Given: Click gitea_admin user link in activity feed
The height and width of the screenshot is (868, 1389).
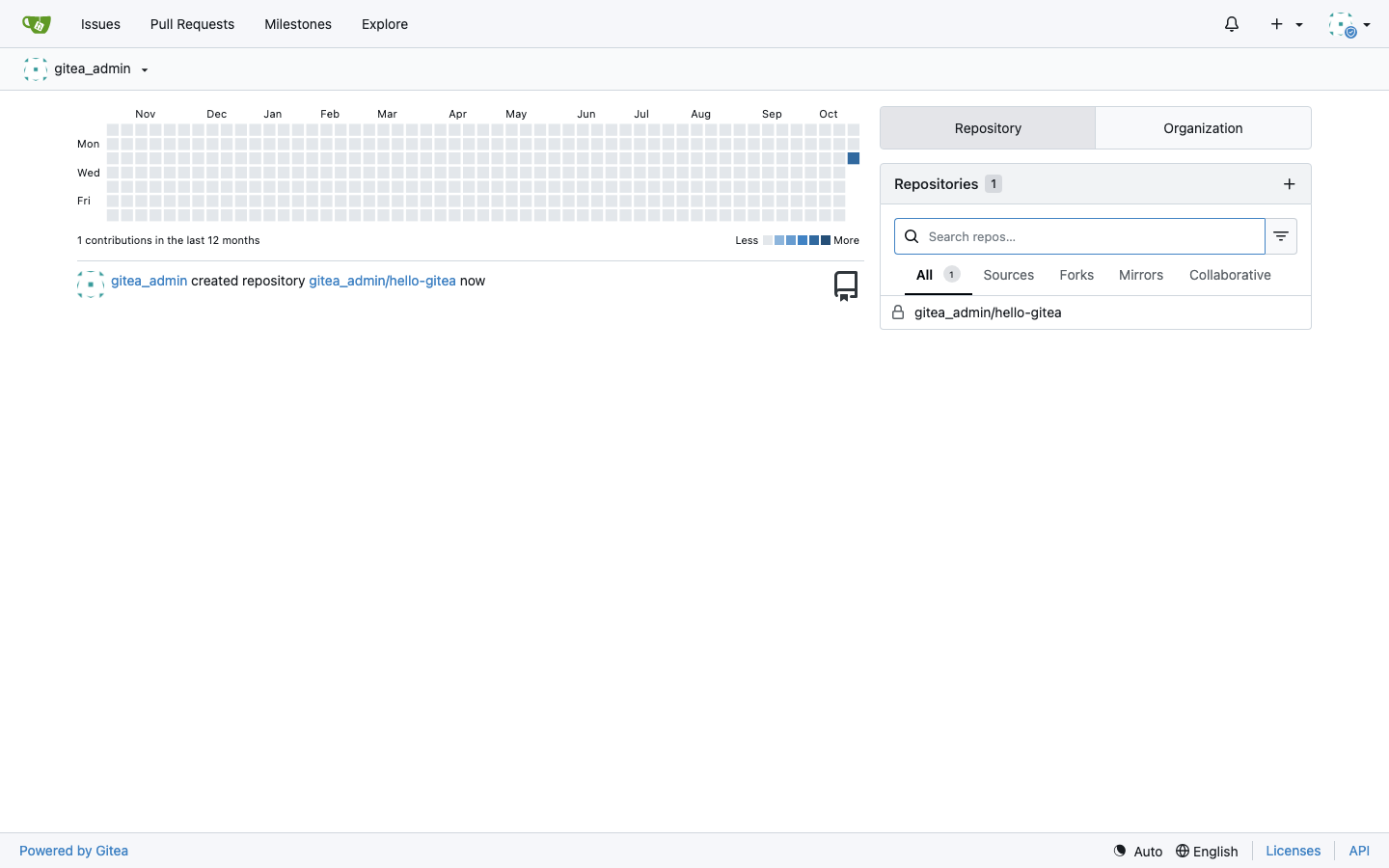Looking at the screenshot, I should (150, 281).
